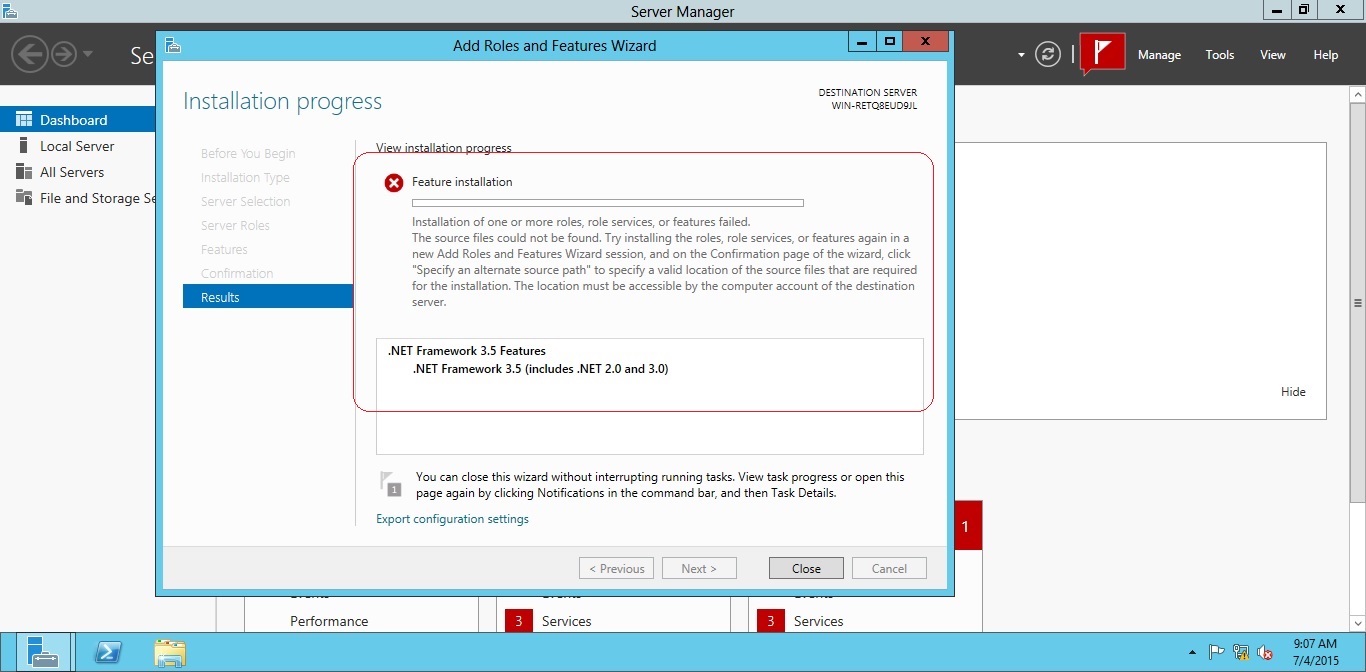Viewport: 1366px width, 672px height.
Task: Click the Feature installation progress bar
Action: pos(607,202)
